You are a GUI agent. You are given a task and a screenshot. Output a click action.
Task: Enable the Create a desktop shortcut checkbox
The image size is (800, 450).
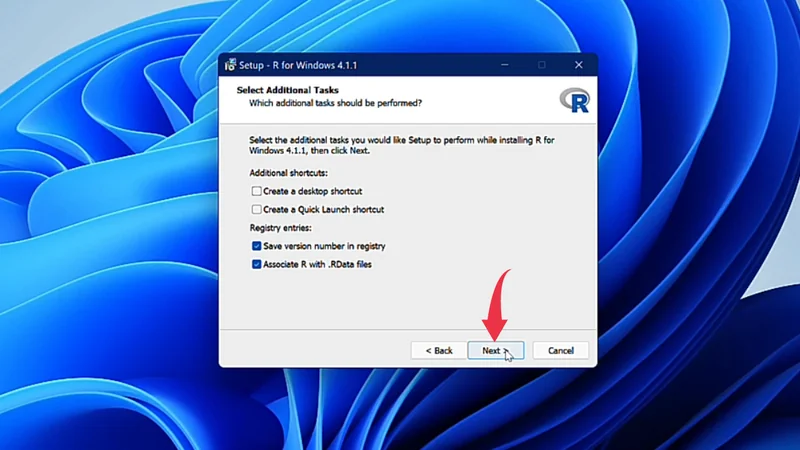[257, 191]
